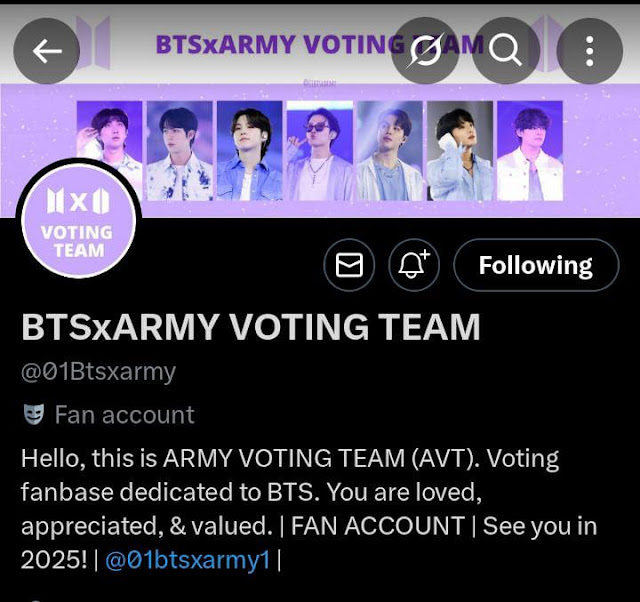Tap the Fan account mask icon

[33, 414]
